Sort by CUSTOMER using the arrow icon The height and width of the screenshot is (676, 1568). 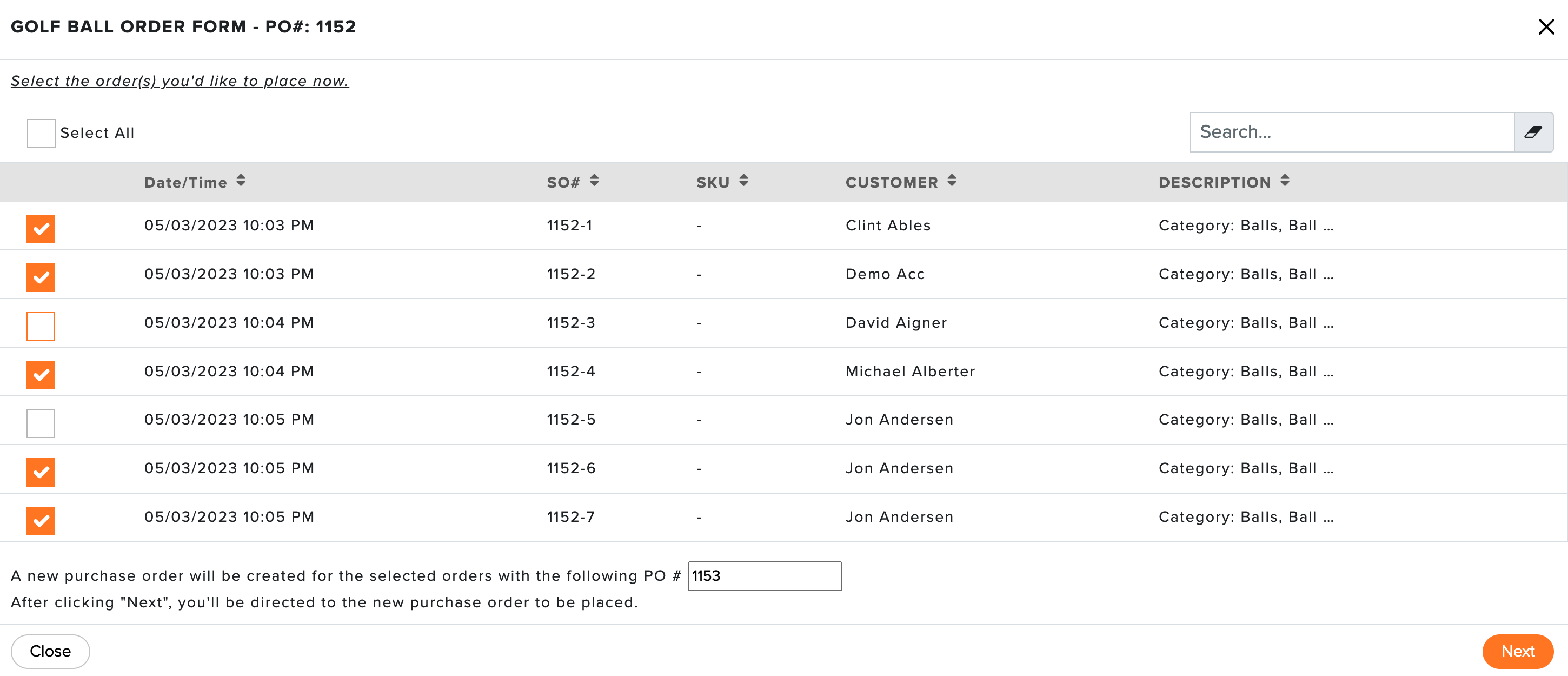pyautogui.click(x=952, y=181)
